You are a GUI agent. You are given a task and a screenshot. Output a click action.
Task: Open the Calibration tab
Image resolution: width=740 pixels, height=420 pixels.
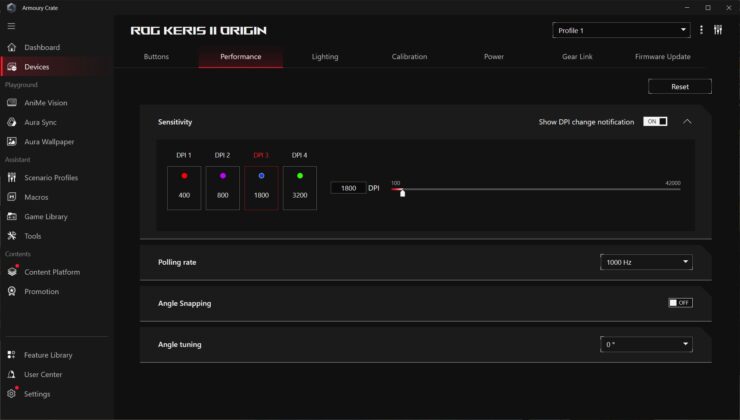409,57
